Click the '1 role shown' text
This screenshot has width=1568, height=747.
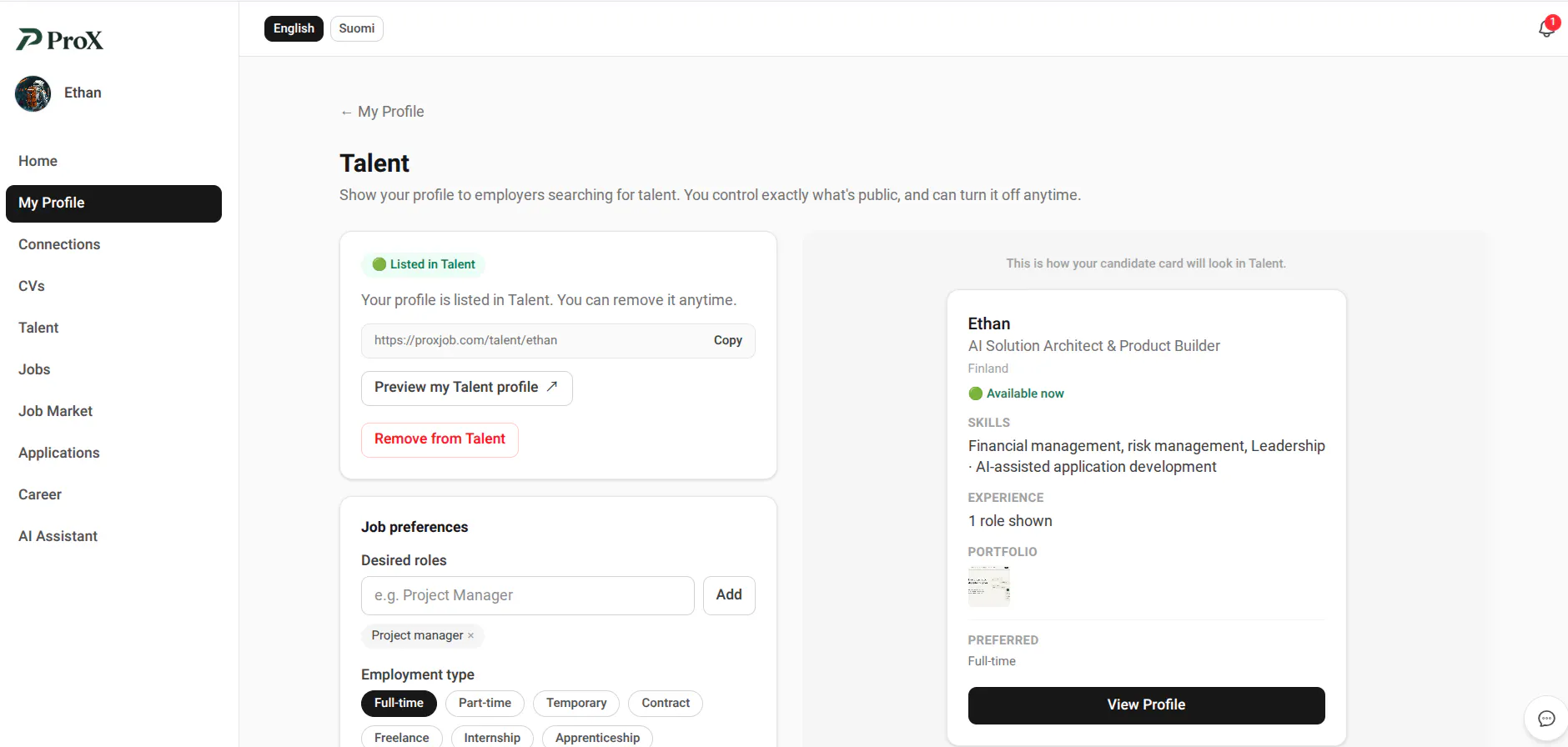coord(1010,521)
